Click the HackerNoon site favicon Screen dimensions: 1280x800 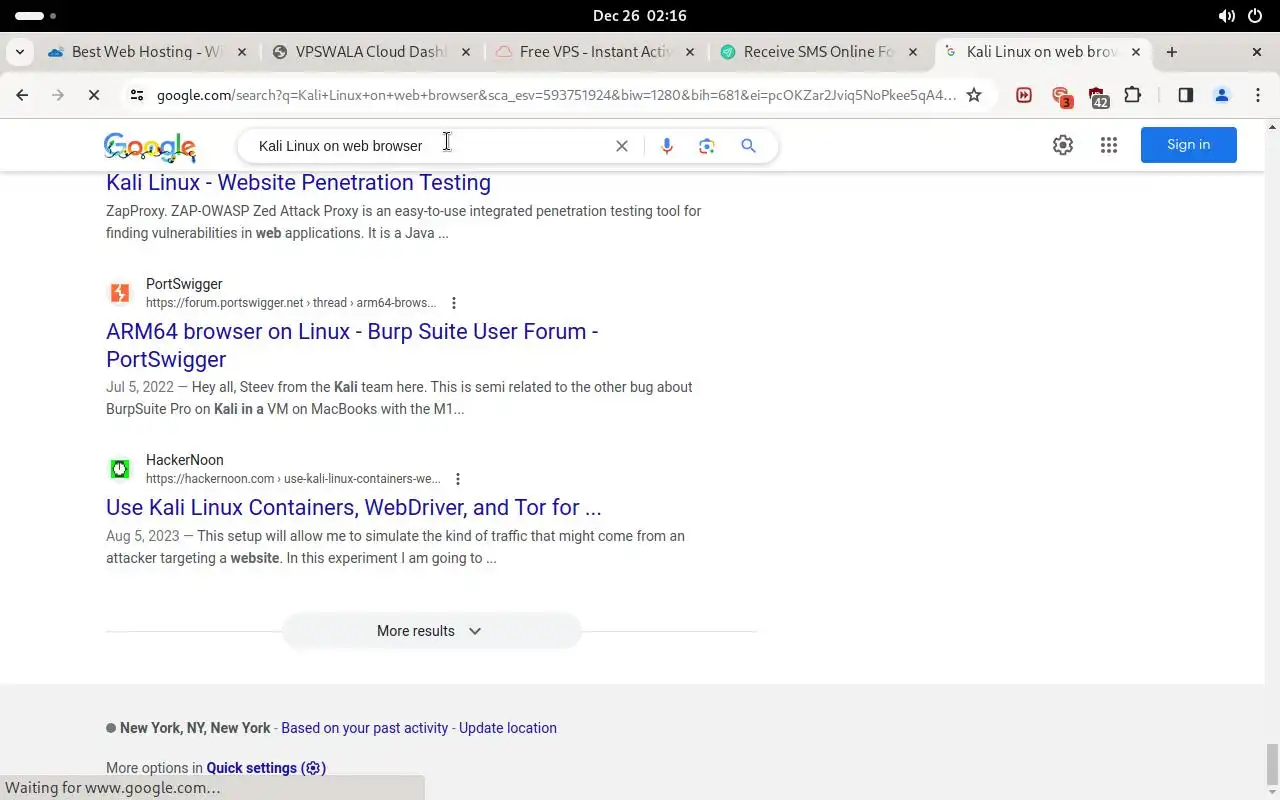120,469
